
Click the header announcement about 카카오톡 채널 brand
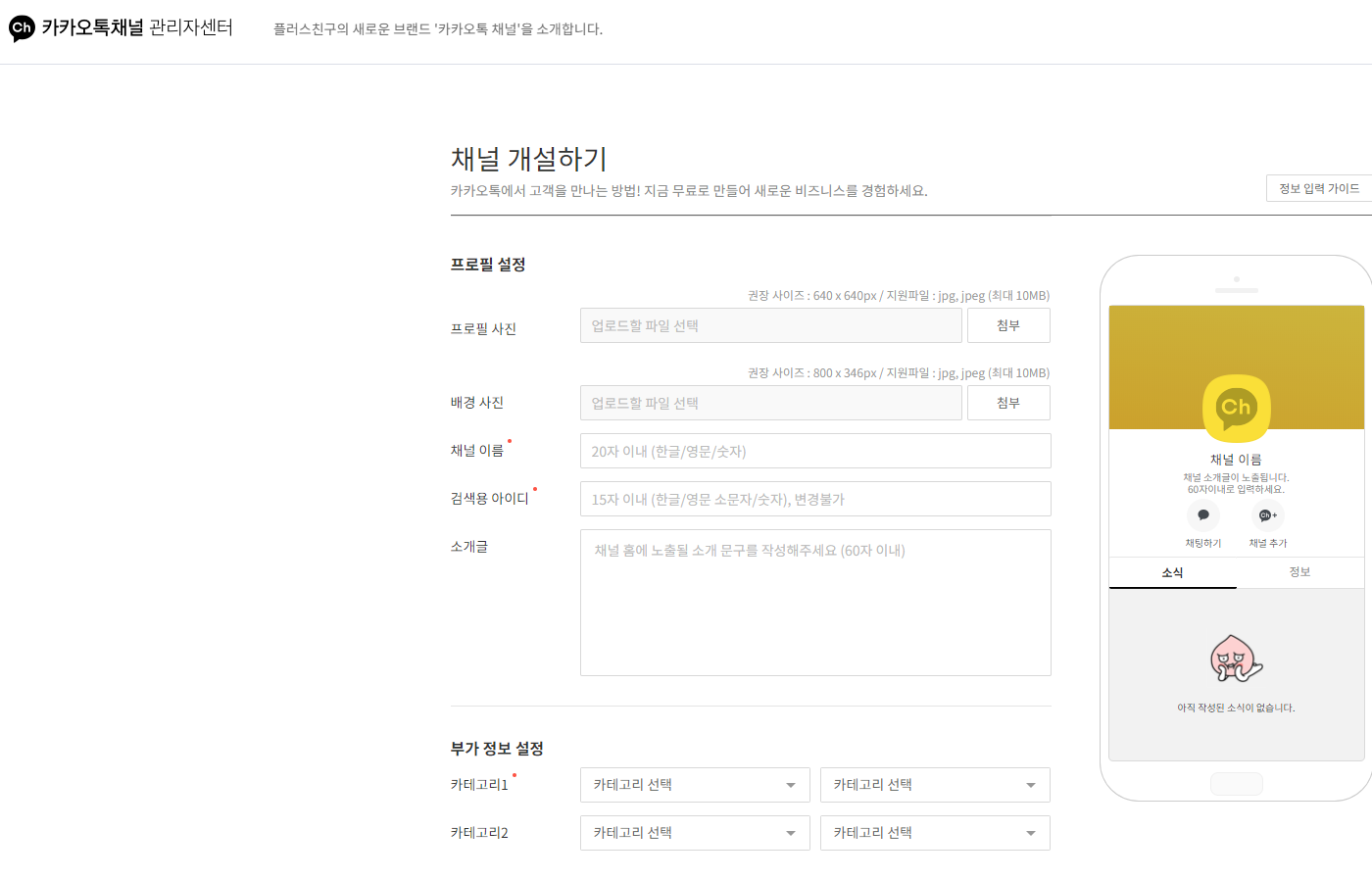pyautogui.click(x=438, y=29)
